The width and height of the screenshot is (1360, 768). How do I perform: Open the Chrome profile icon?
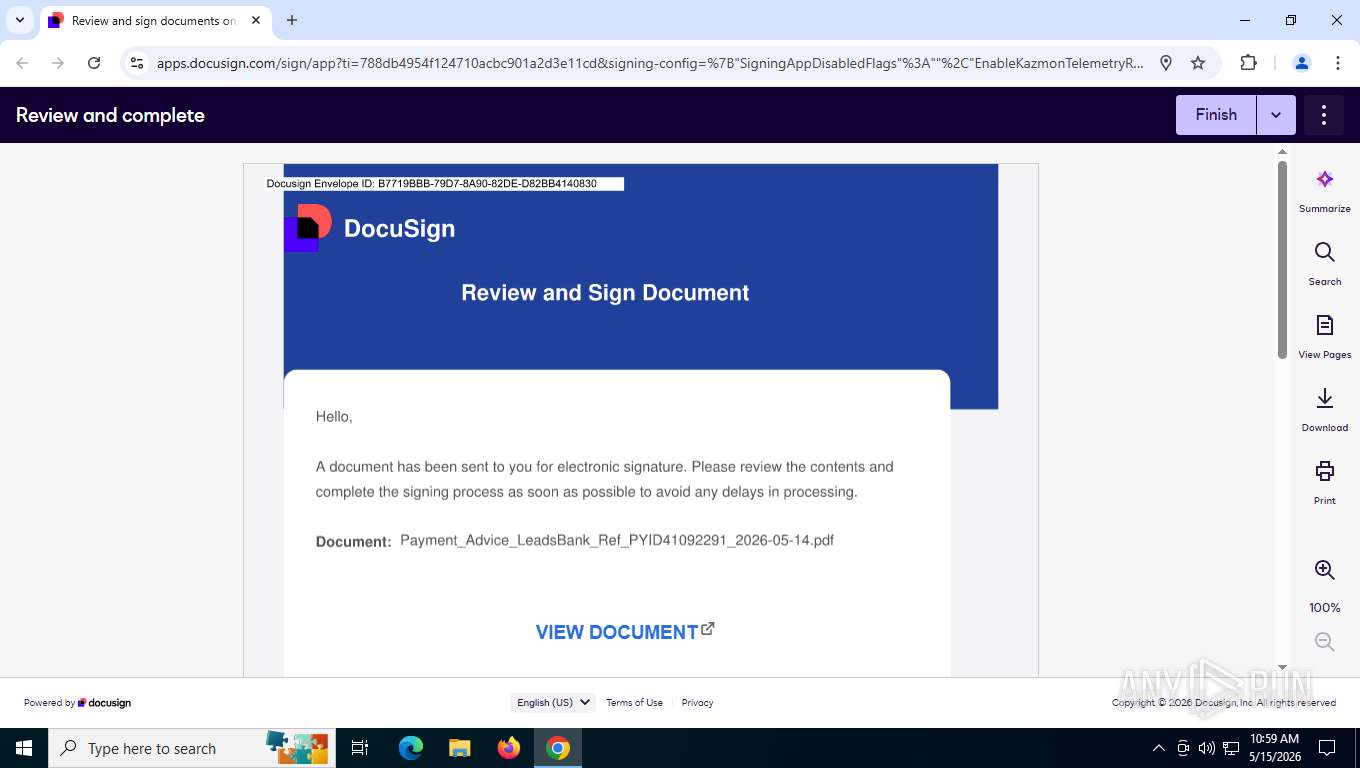tap(1302, 63)
